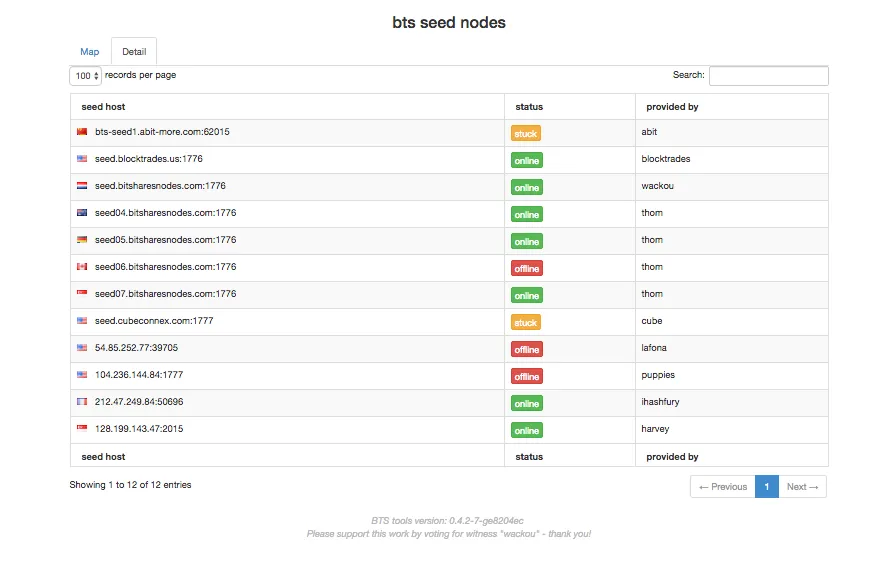Click the stuck badge for bts-seed1.abit-more.com
This screenshot has width=883, height=566.
[525, 133]
